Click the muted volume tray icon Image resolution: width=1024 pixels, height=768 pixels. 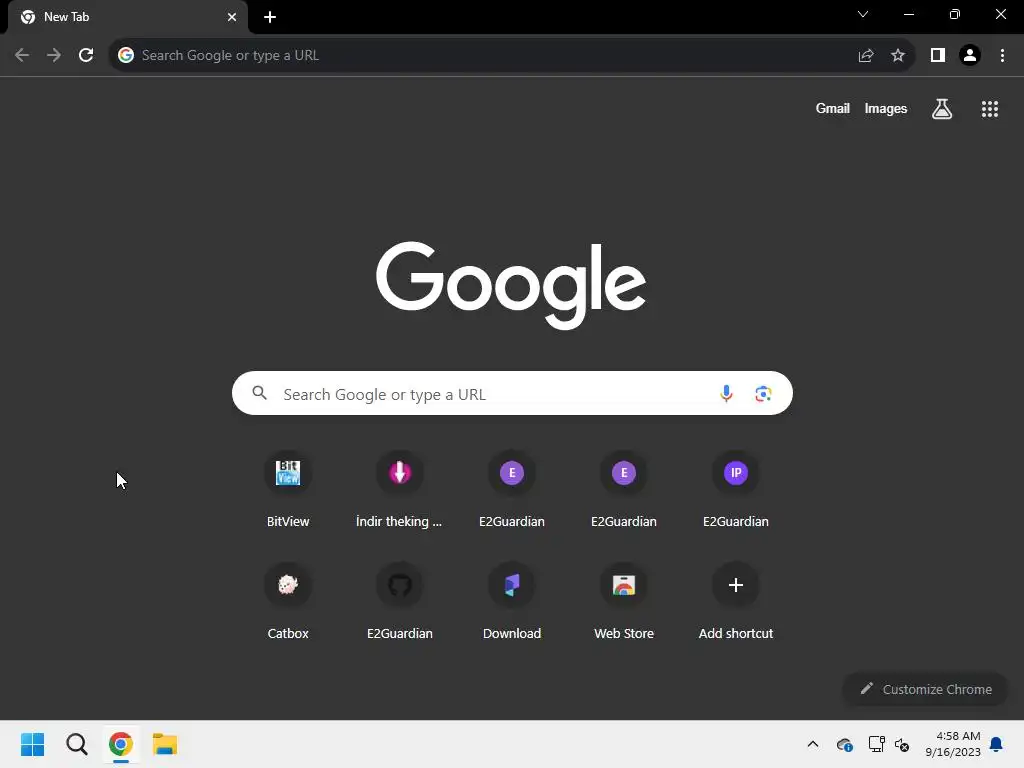pos(903,744)
